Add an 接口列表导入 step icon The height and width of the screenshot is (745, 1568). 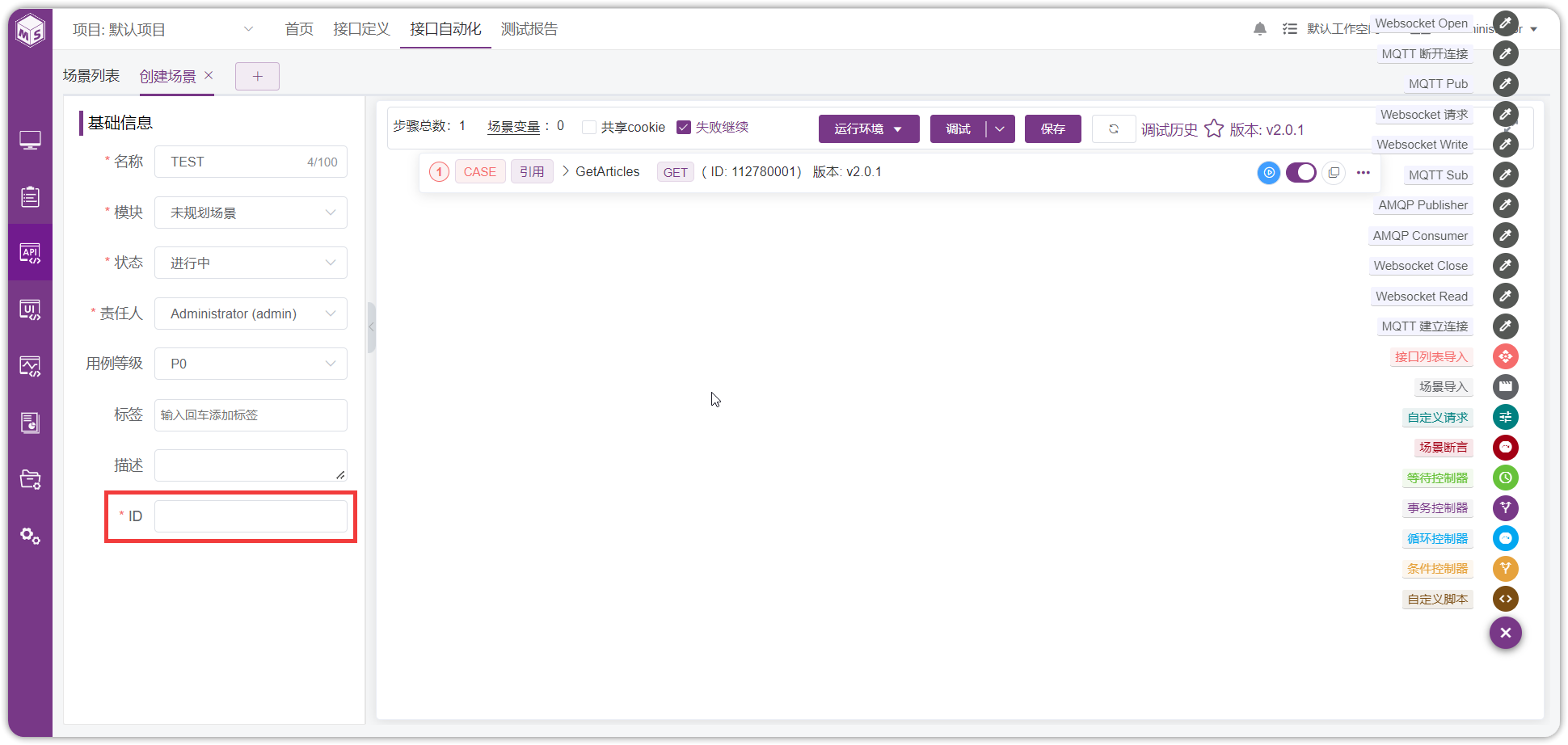coord(1505,356)
